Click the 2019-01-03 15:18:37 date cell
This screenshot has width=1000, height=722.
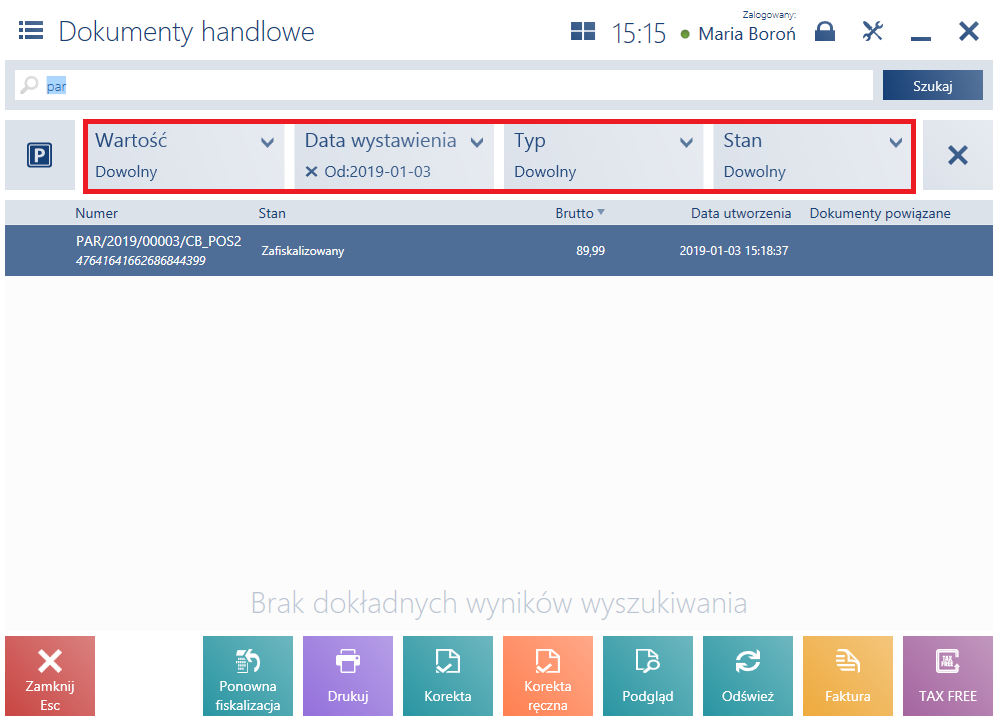(x=734, y=251)
